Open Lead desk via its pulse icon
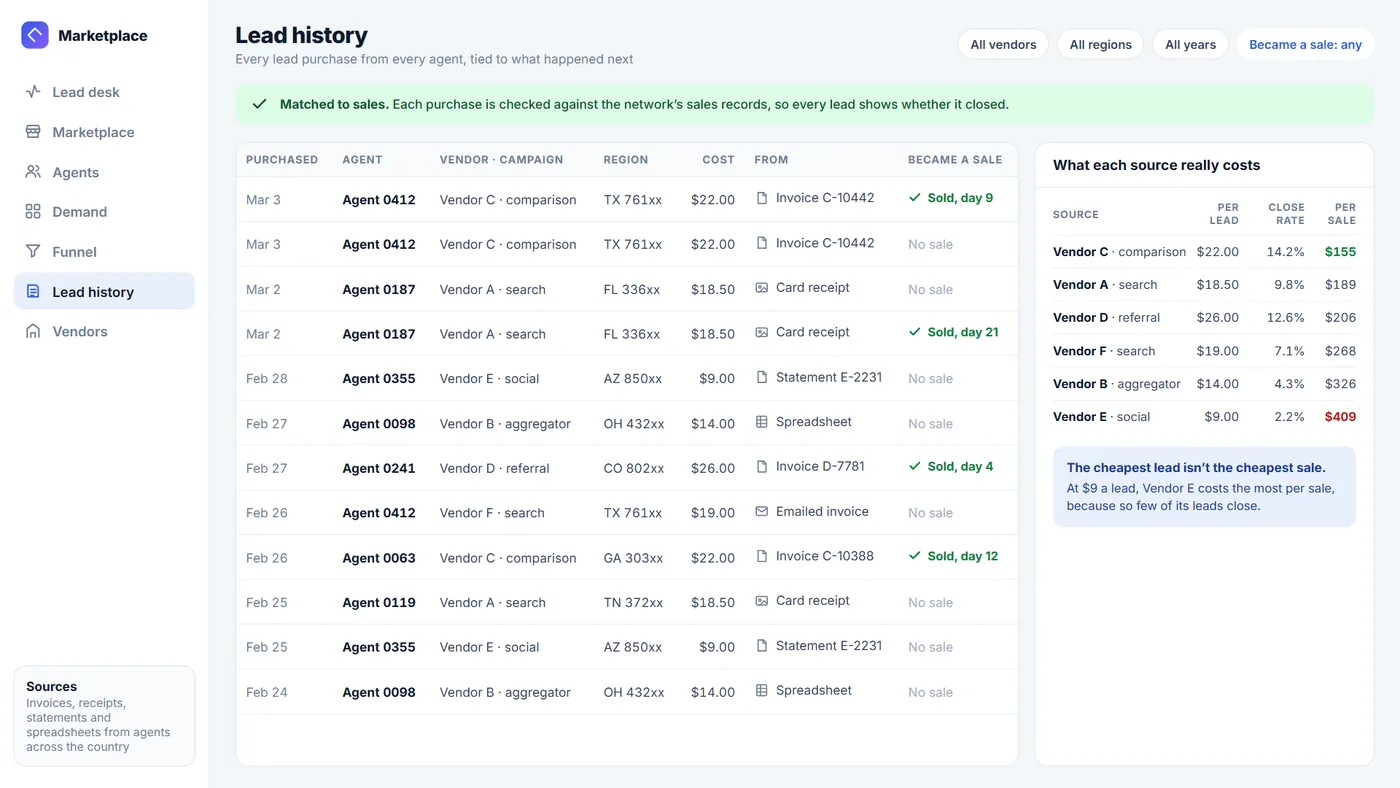 [x=33, y=92]
